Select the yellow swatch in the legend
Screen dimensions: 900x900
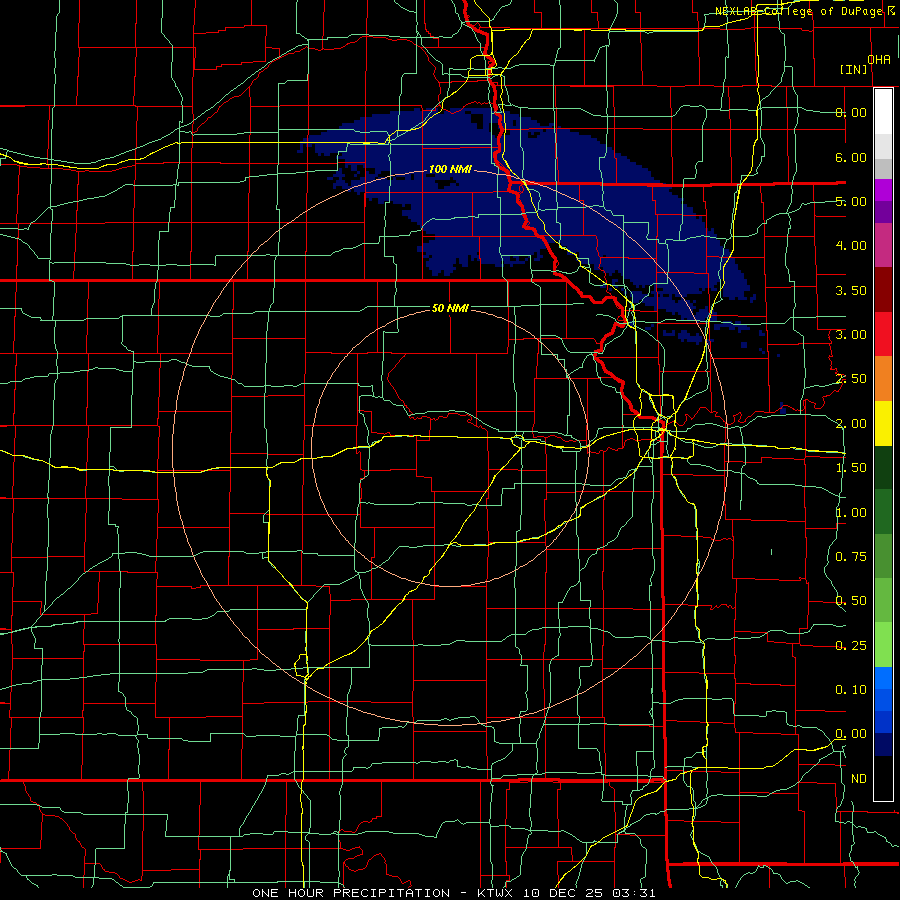point(883,423)
